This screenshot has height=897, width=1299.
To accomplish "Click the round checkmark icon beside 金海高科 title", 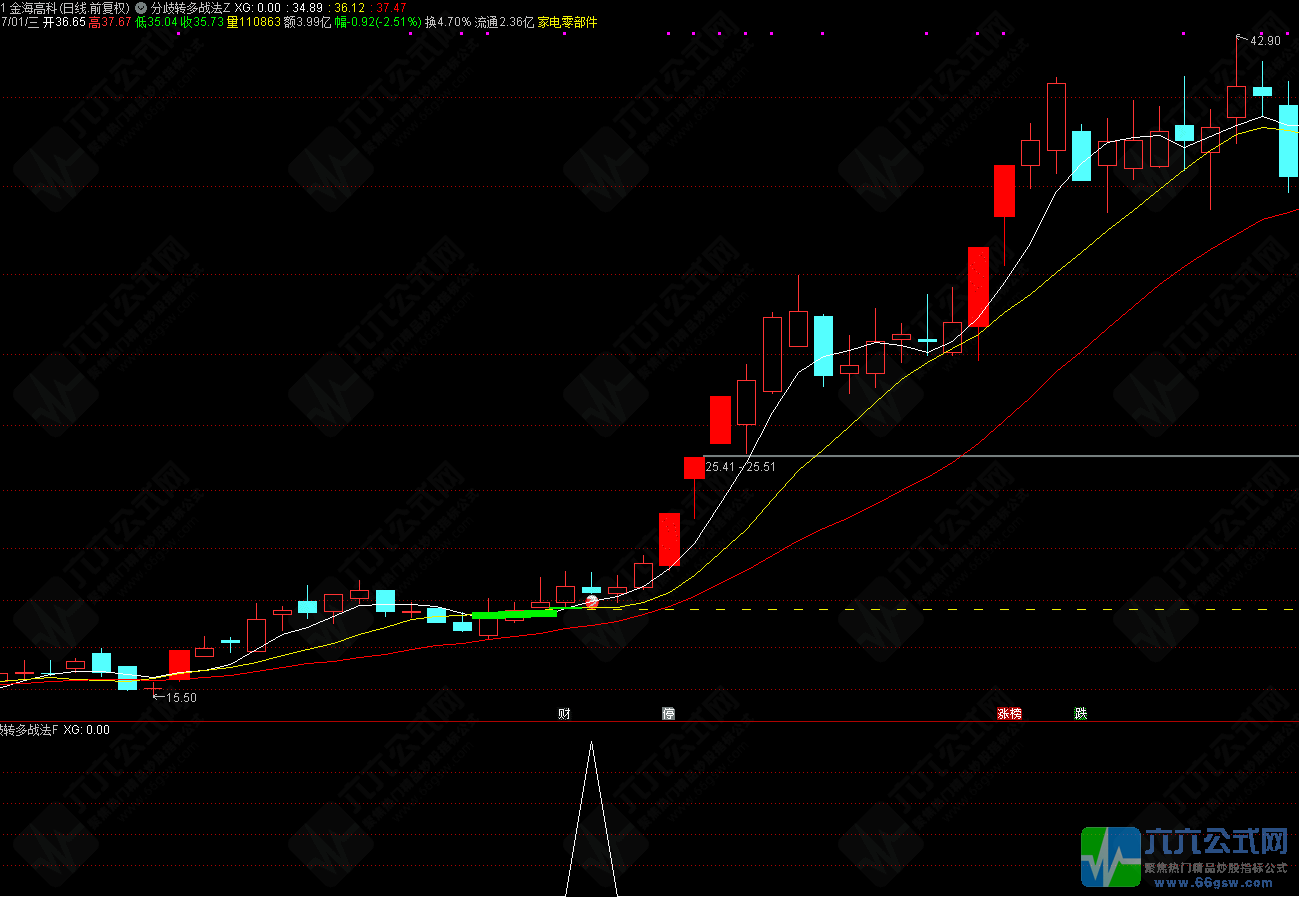I will tap(141, 7).
